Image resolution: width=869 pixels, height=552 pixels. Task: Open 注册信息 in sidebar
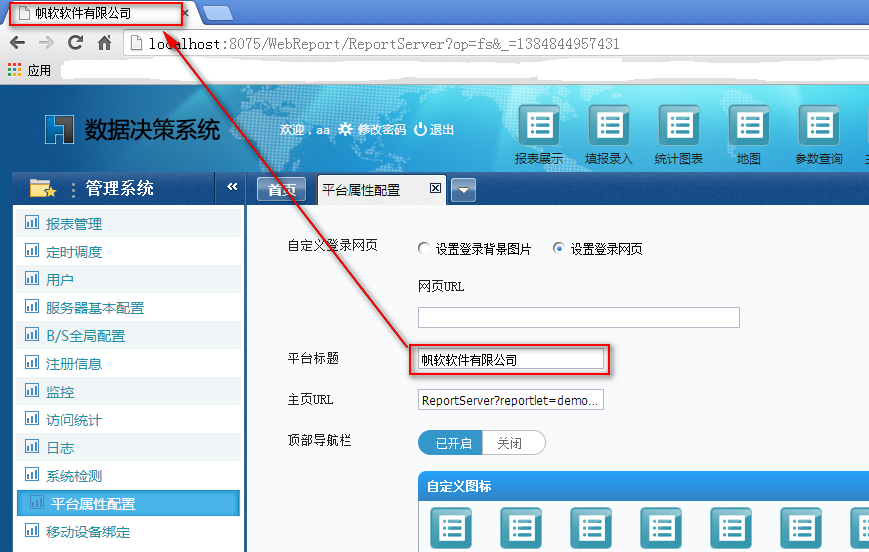coord(129,364)
